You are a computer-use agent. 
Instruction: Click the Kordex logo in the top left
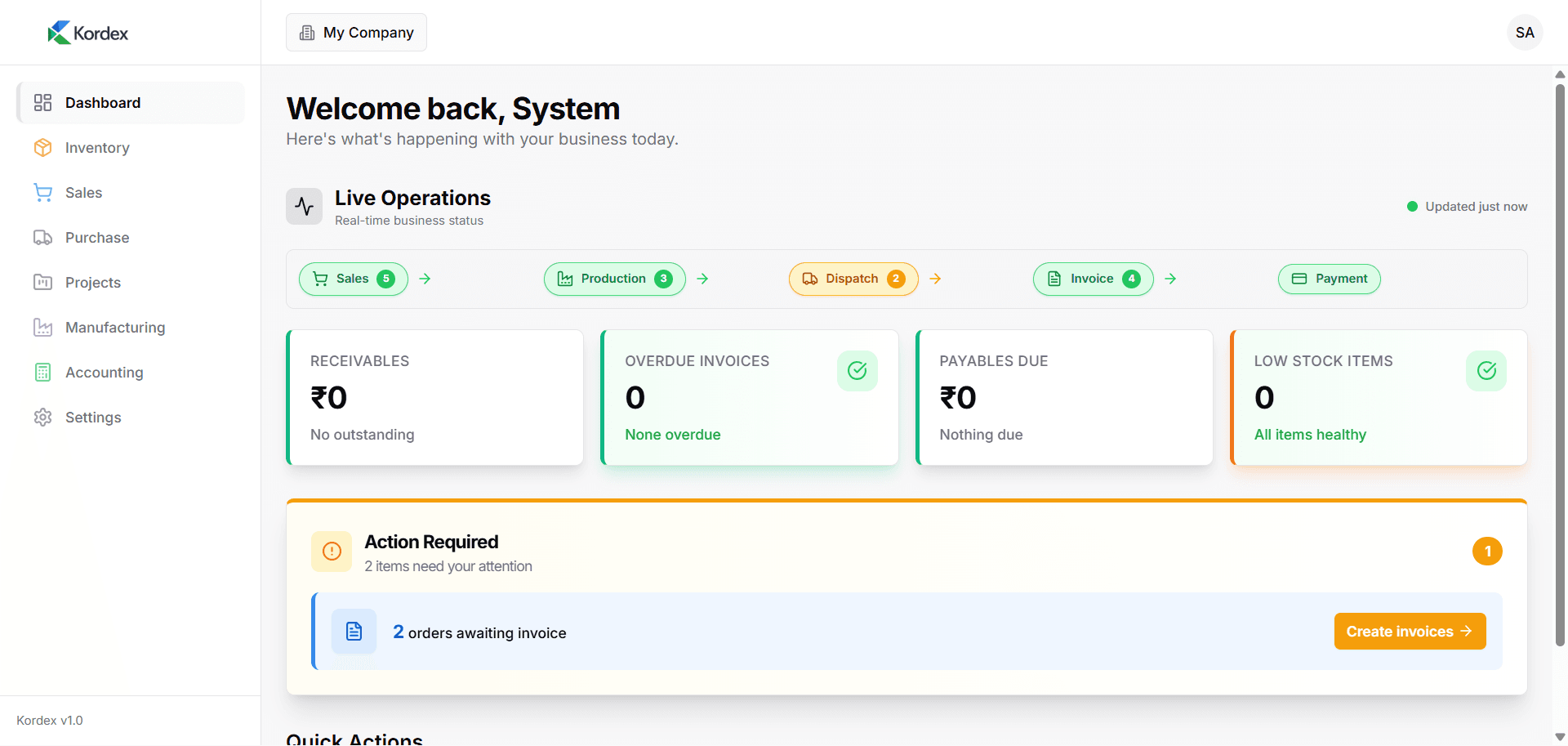(x=87, y=32)
